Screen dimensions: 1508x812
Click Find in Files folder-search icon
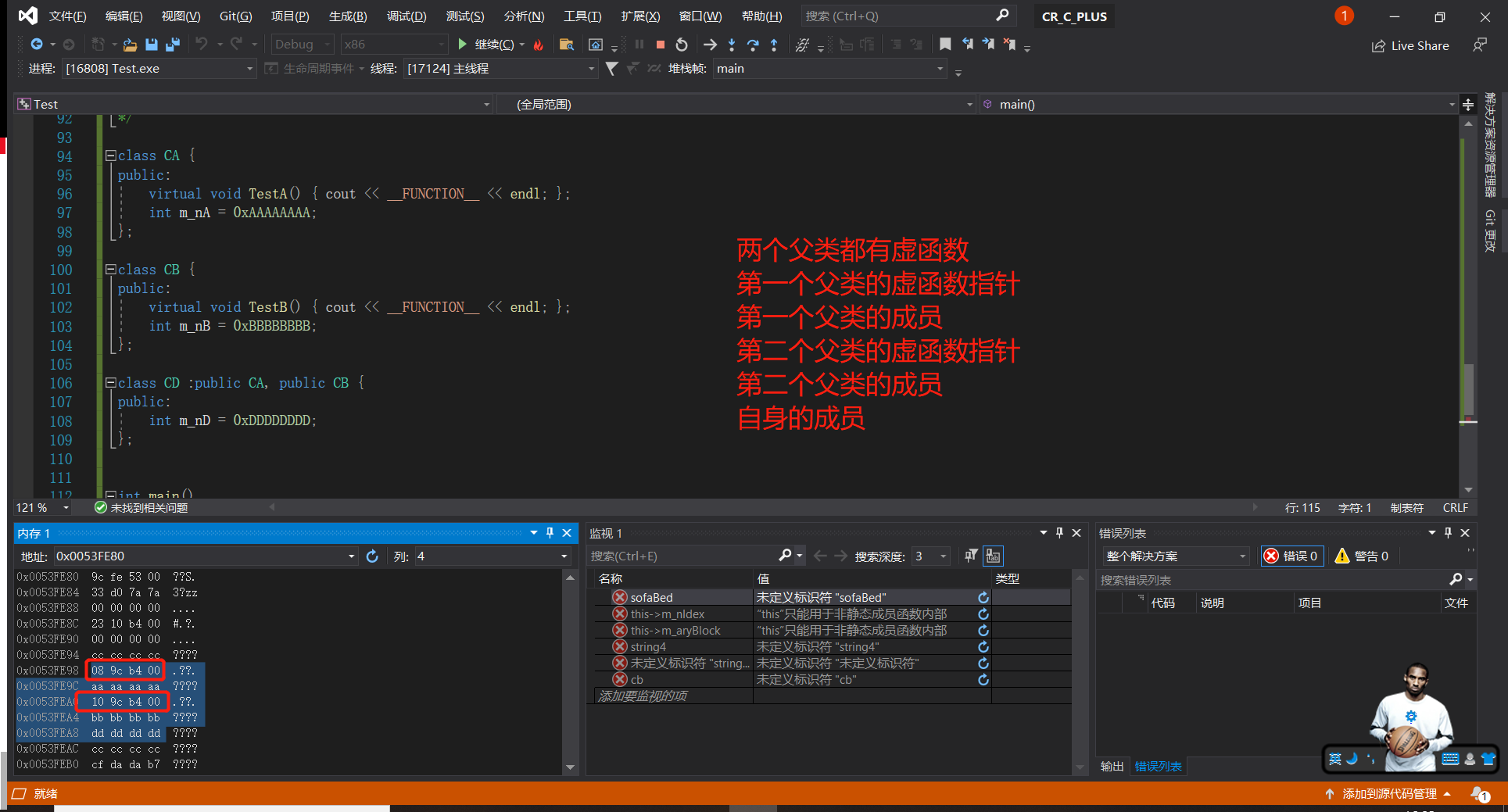click(567, 45)
